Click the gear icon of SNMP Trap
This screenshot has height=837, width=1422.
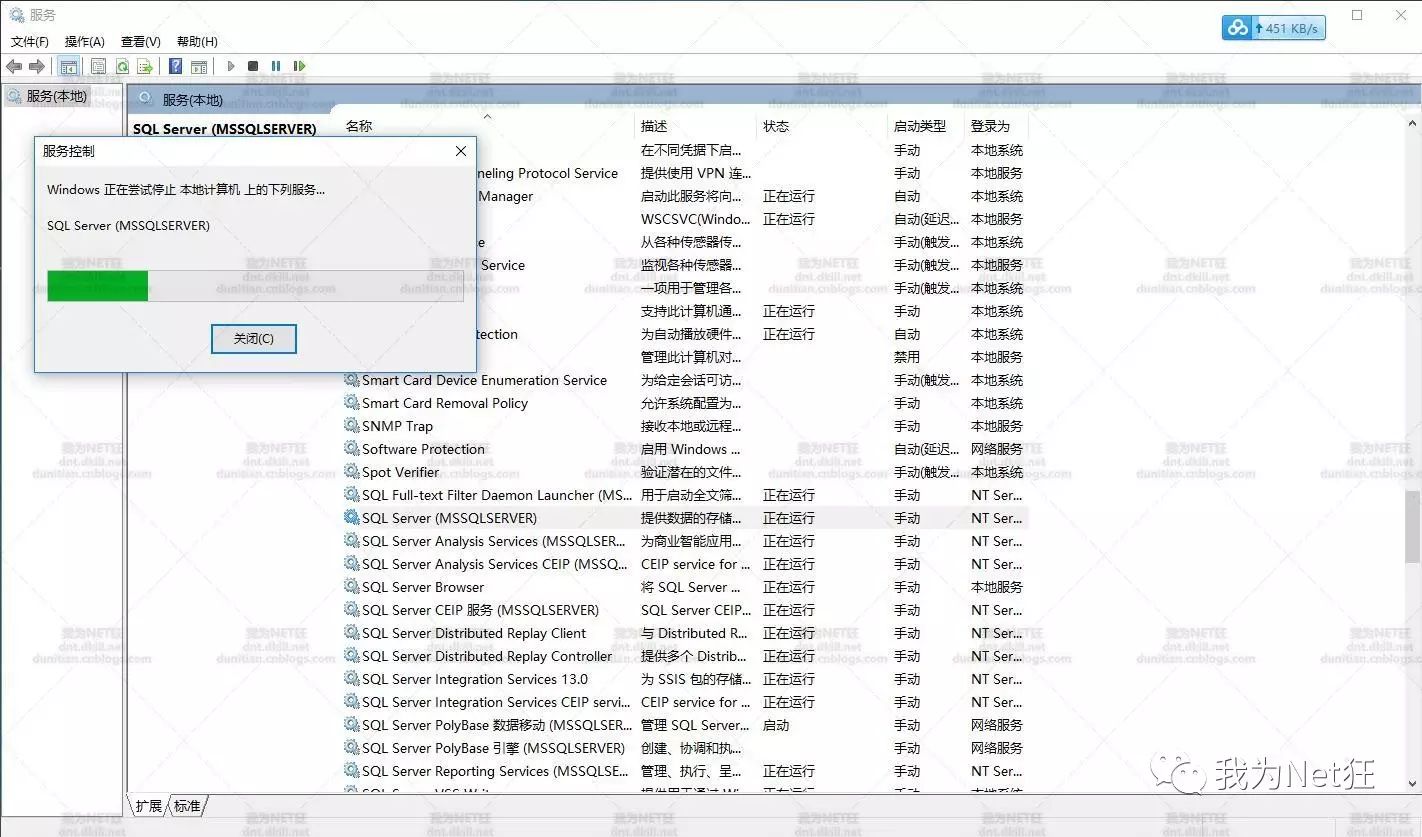coord(352,425)
